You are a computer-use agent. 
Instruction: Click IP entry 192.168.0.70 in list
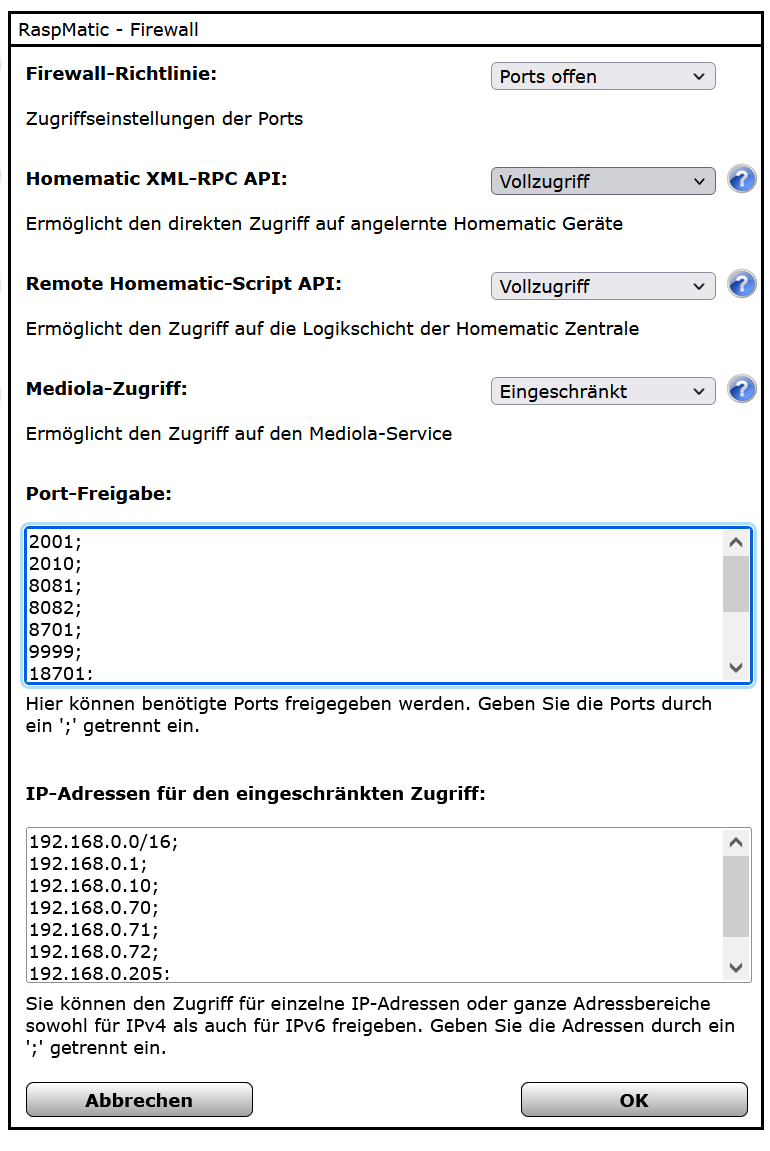click(x=93, y=907)
